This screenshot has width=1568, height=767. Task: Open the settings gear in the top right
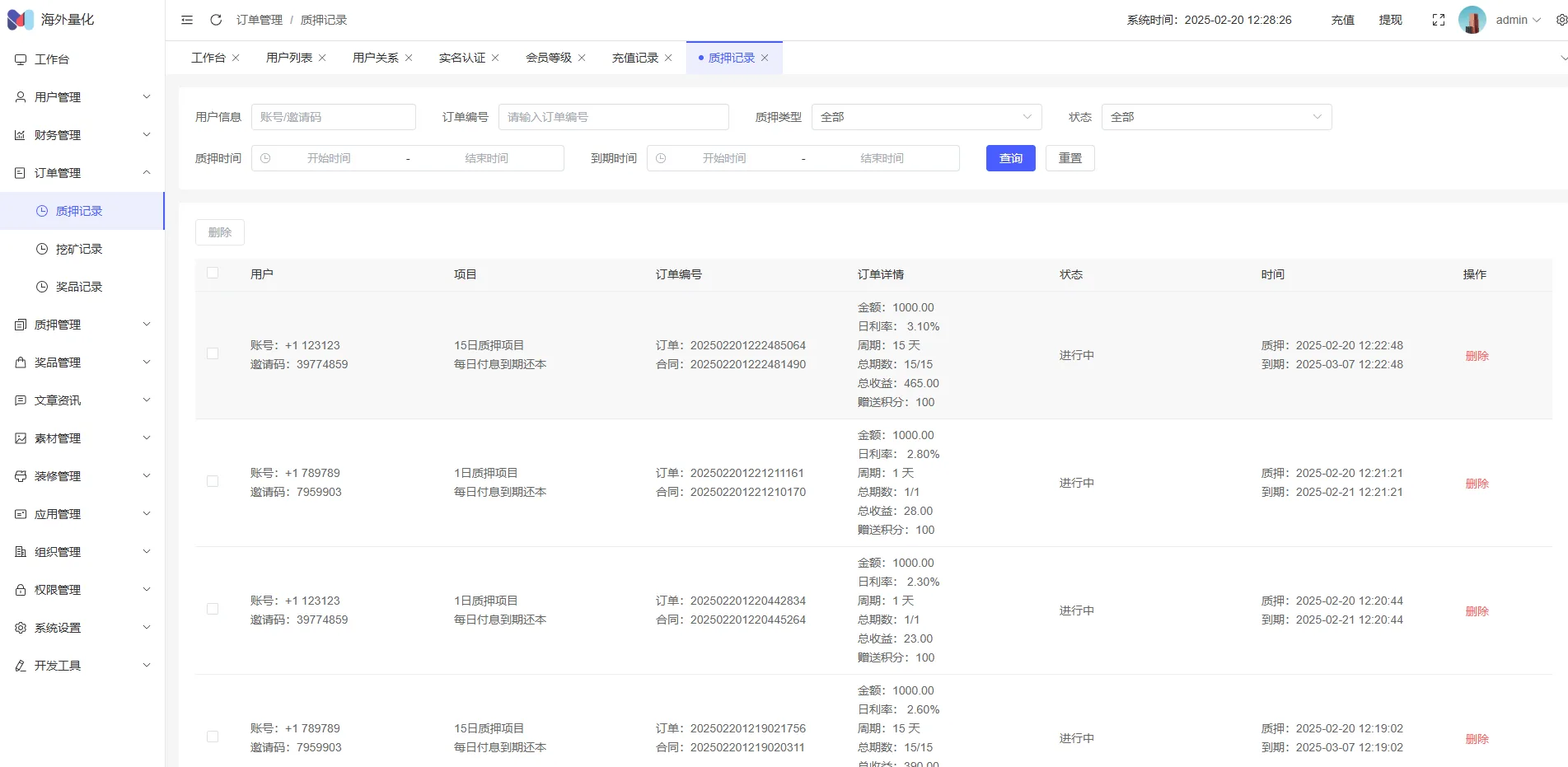click(x=1561, y=20)
